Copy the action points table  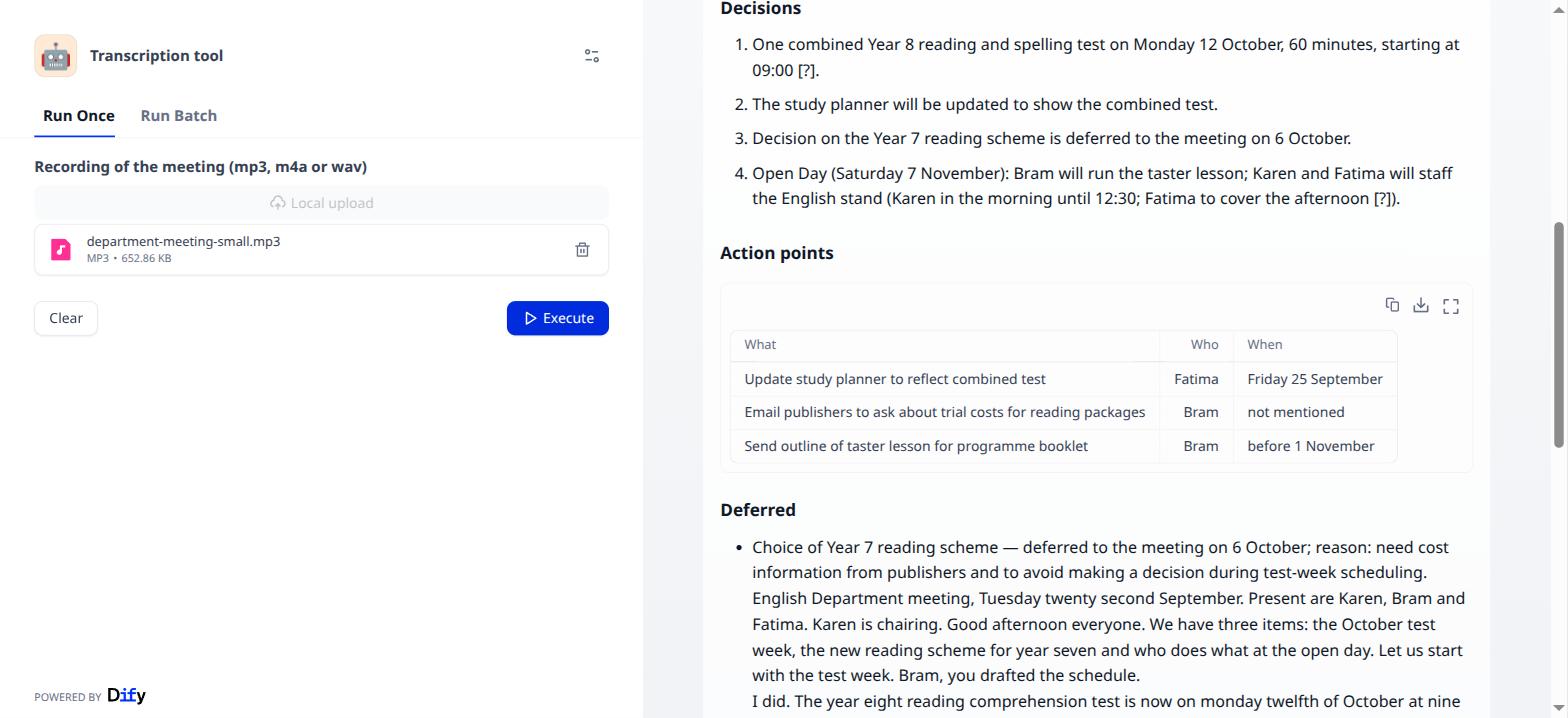[1392, 305]
